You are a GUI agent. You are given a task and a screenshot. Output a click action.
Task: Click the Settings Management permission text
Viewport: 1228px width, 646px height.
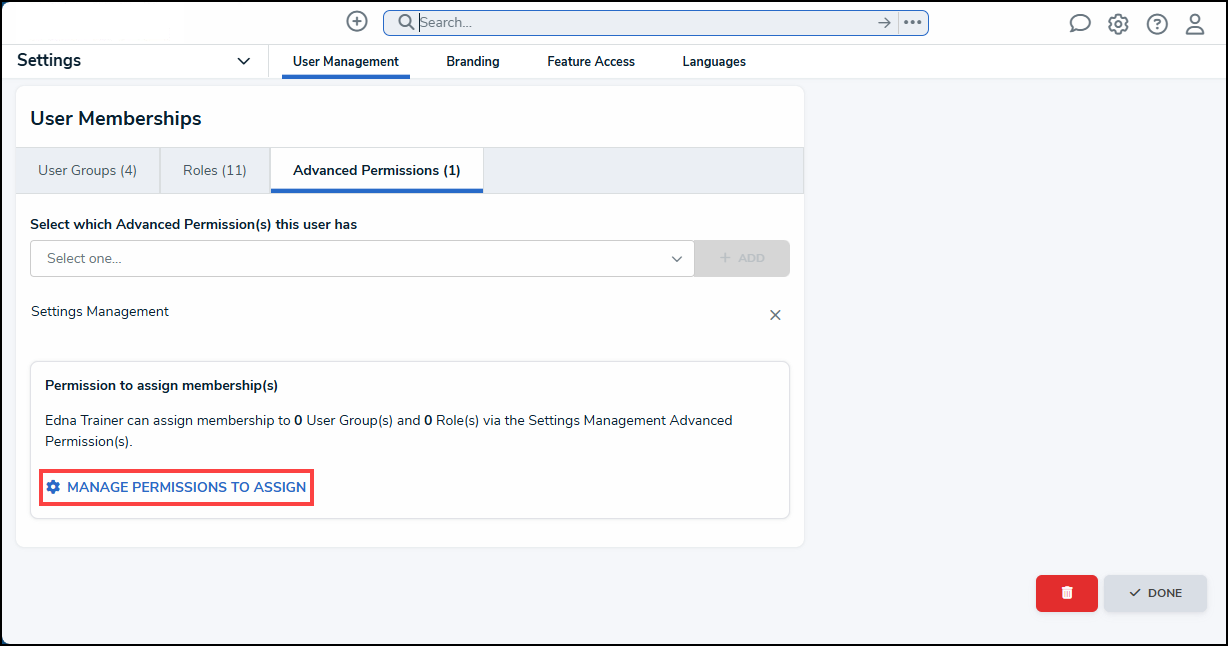(x=100, y=312)
